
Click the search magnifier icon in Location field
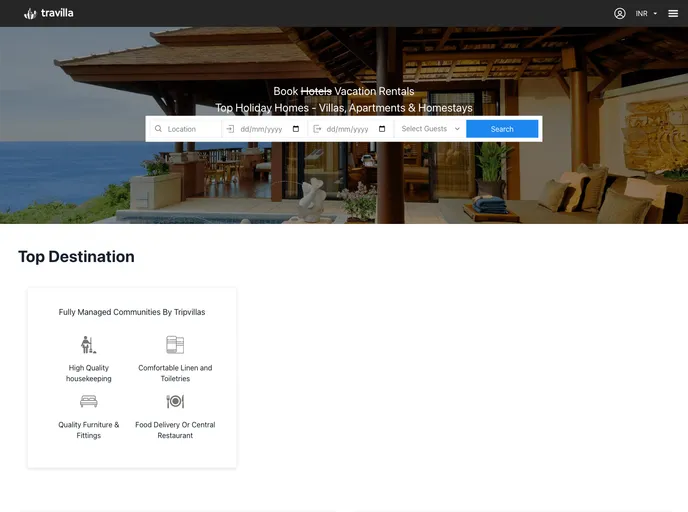[158, 129]
